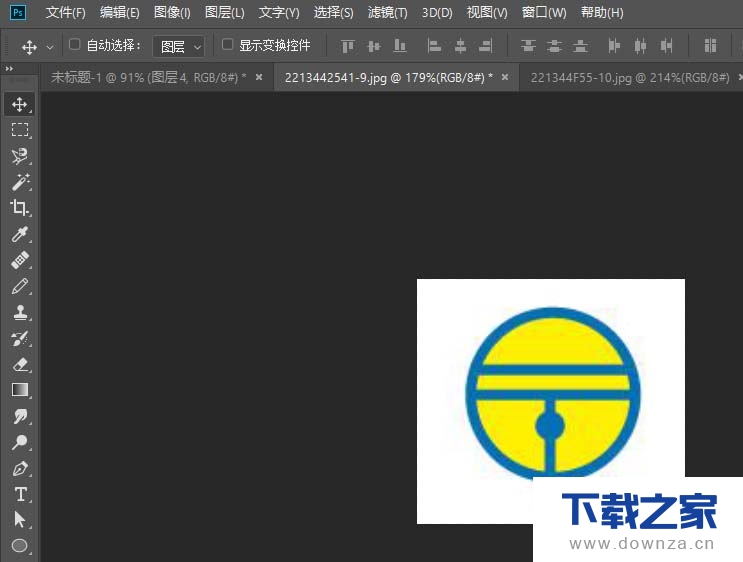Viewport: 743px width, 562px height.
Task: Distribute vertical centers in options bar
Action: pos(554,46)
